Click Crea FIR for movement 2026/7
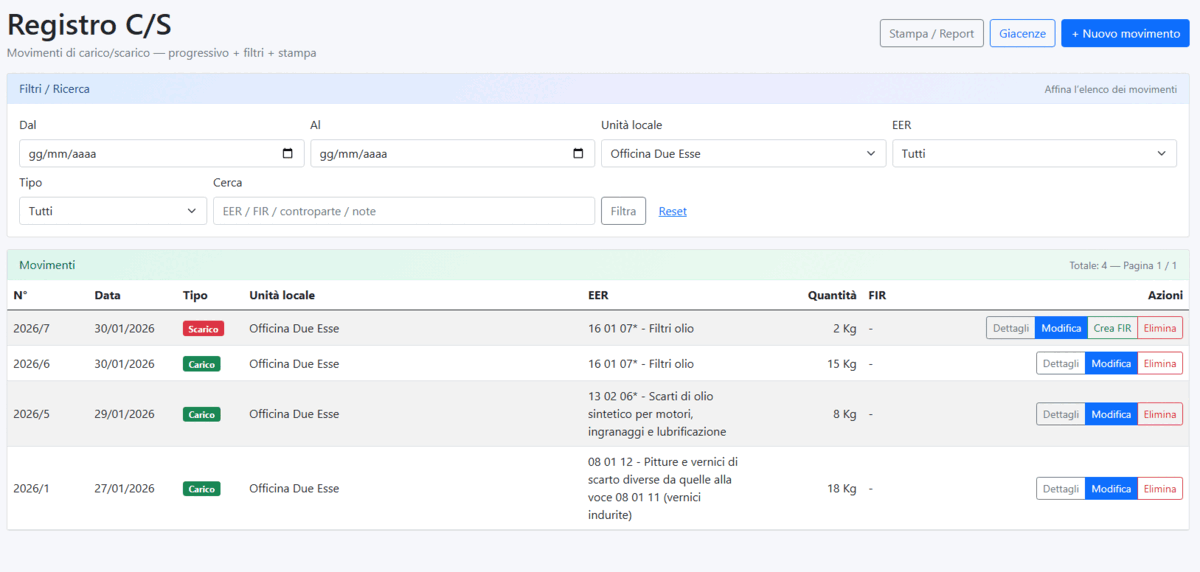Screen dimensions: 1200x572 point(1112,328)
